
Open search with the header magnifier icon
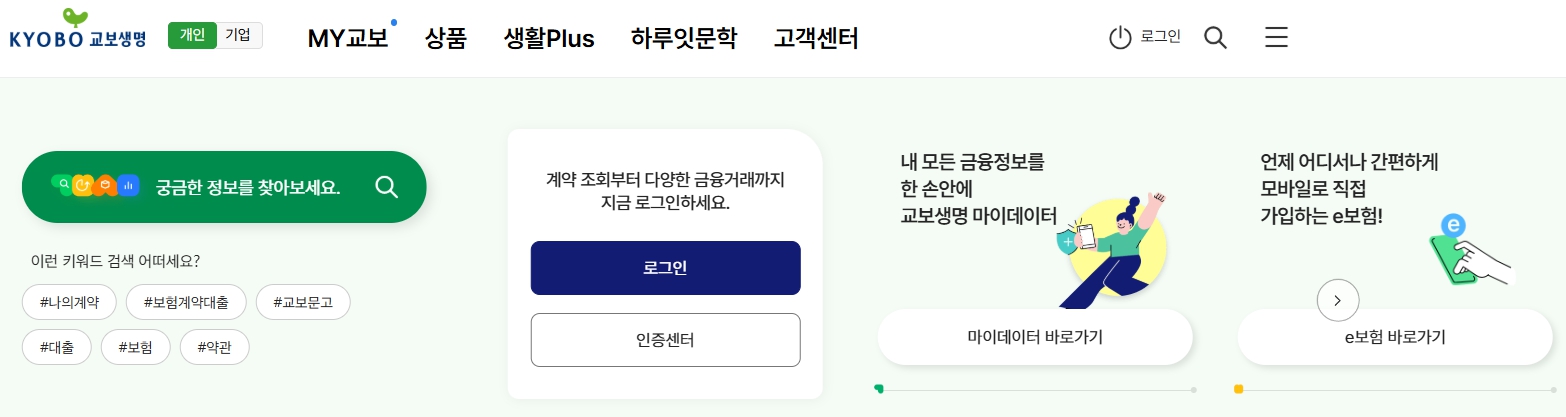coord(1215,38)
